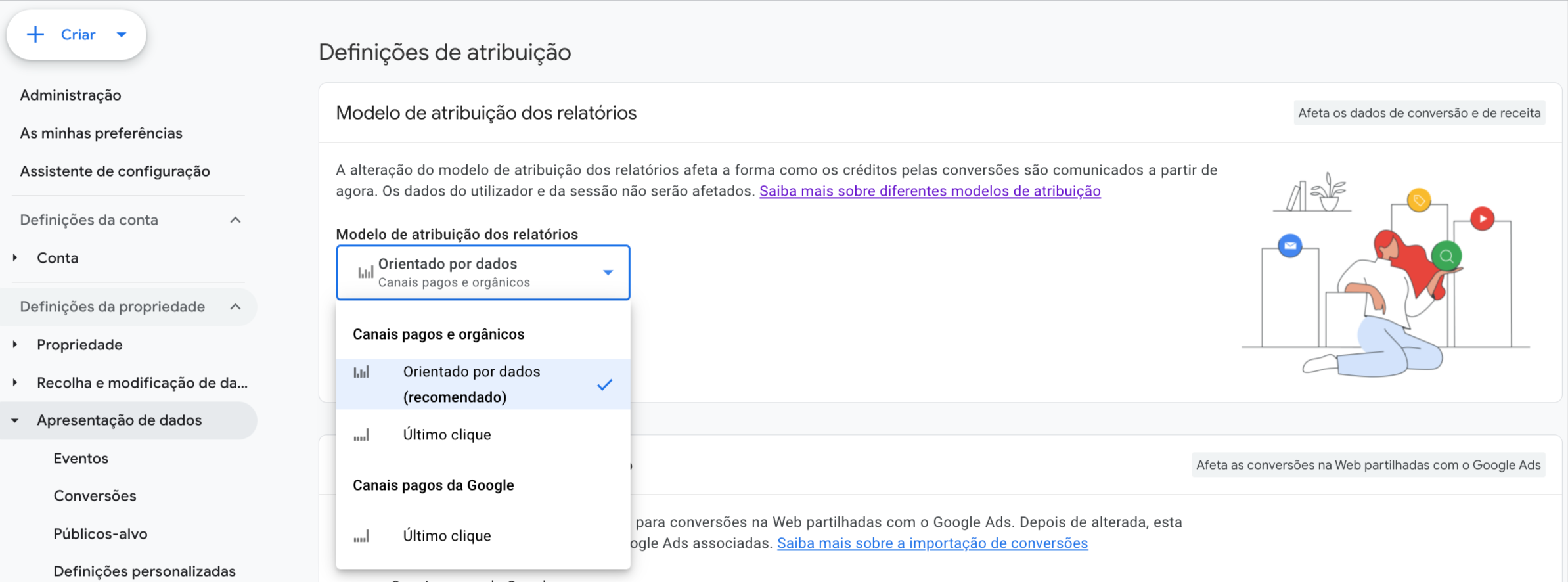Click icon next to Último clique under Canais pagos da Google

[x=361, y=536]
